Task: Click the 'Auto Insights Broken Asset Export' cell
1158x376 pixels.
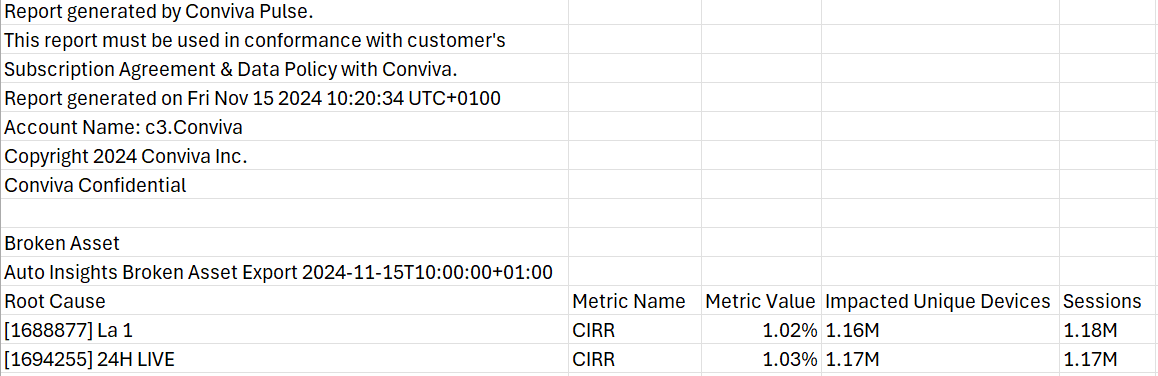Action: tap(284, 271)
